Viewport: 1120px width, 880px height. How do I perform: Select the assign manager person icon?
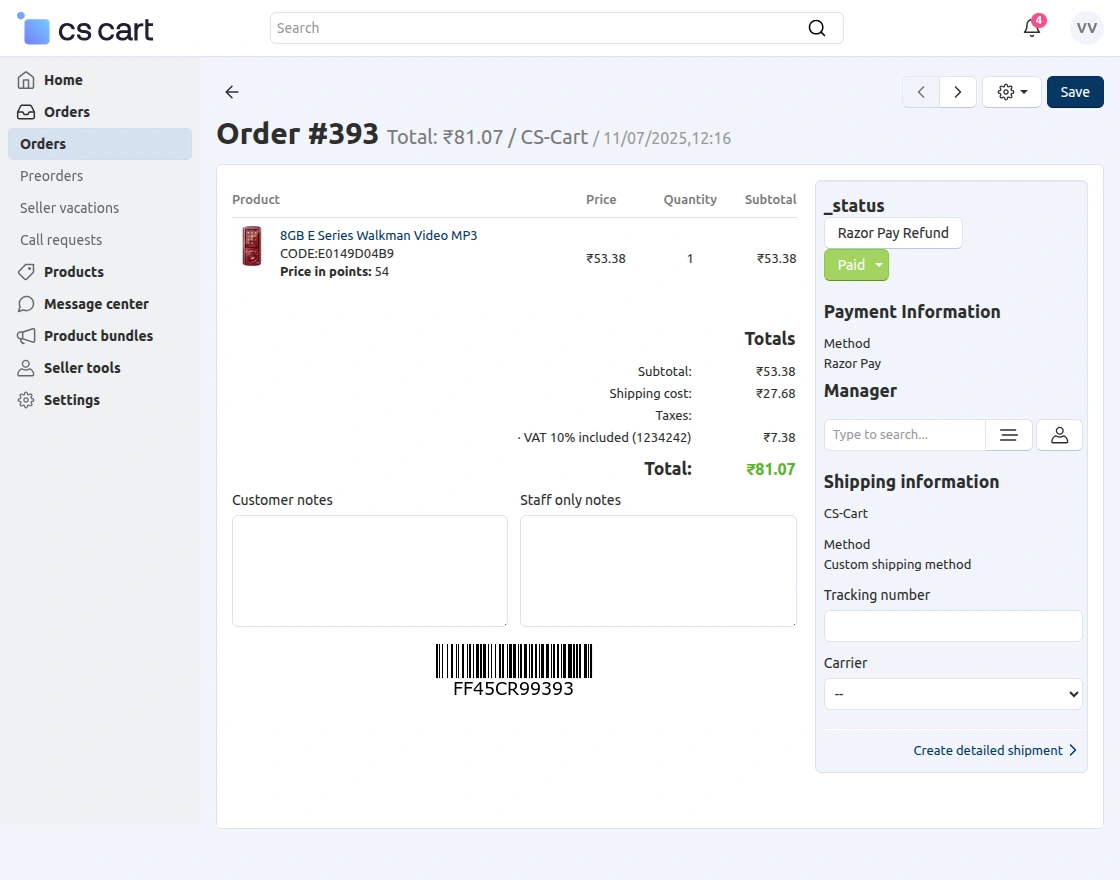coord(1059,434)
